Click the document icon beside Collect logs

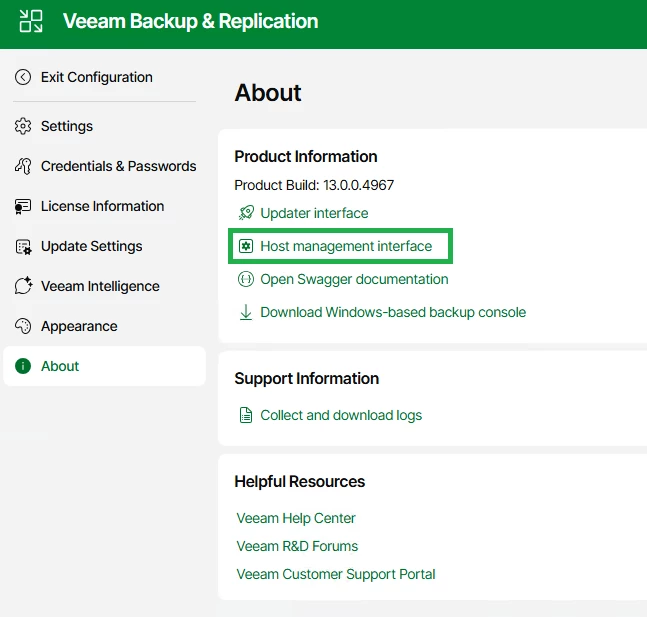[246, 415]
